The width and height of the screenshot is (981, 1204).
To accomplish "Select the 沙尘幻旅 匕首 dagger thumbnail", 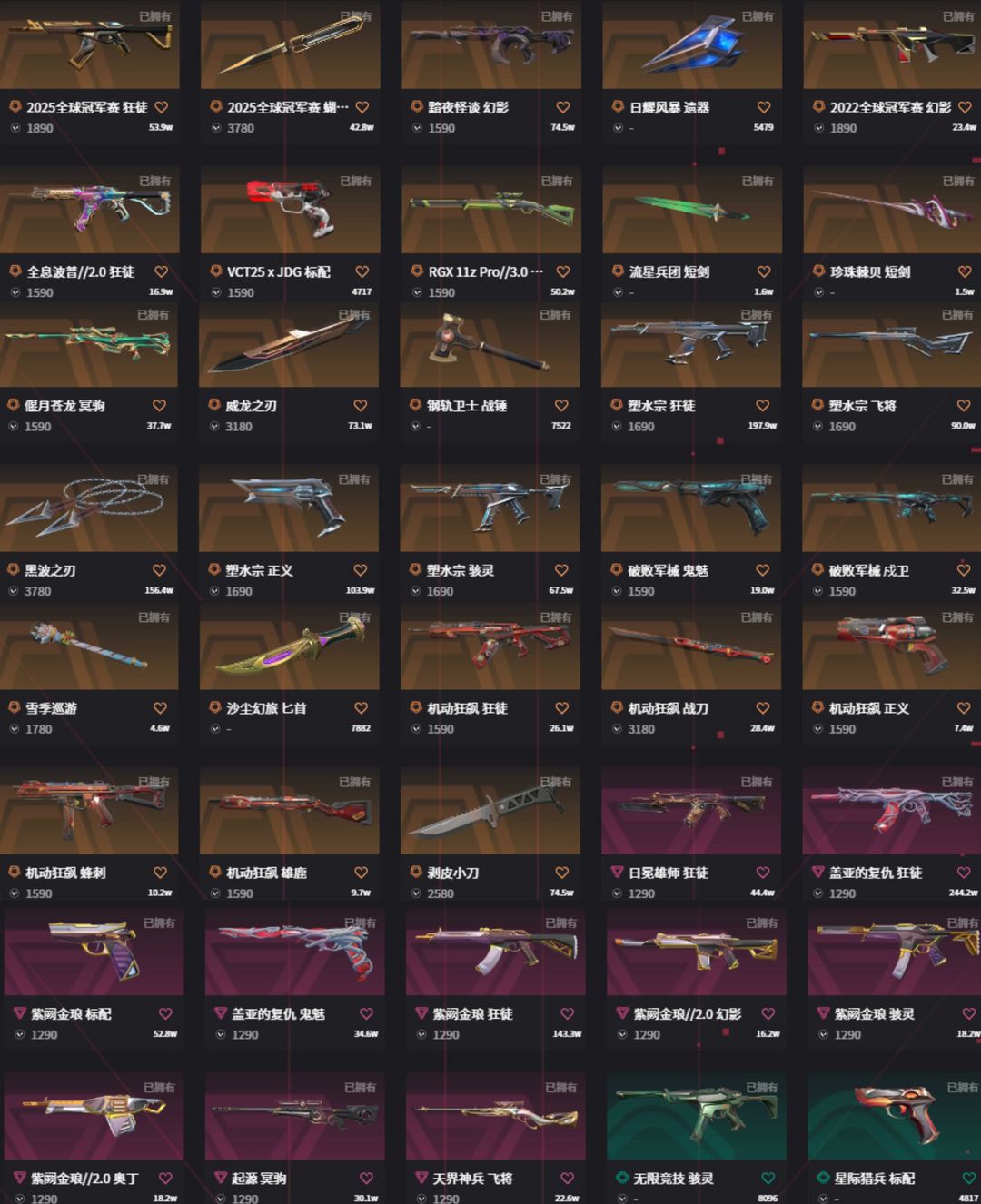I will click(289, 646).
